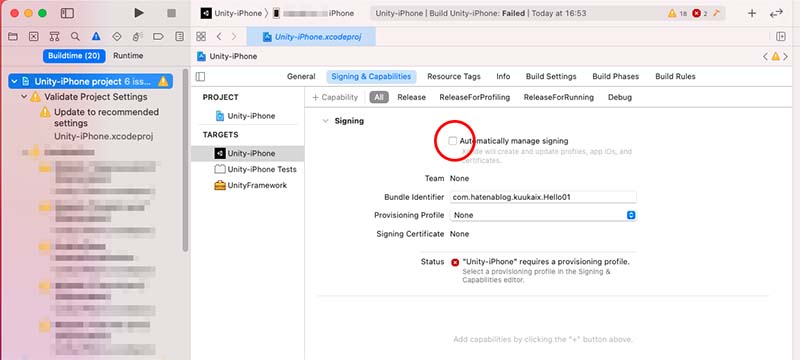Switch to Runtime issues
The width and height of the screenshot is (800, 360).
point(128,56)
